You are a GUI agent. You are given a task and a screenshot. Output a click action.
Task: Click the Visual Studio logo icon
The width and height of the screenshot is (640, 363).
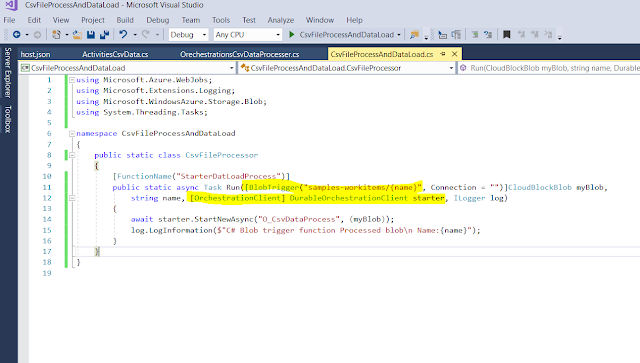click(11, 5)
